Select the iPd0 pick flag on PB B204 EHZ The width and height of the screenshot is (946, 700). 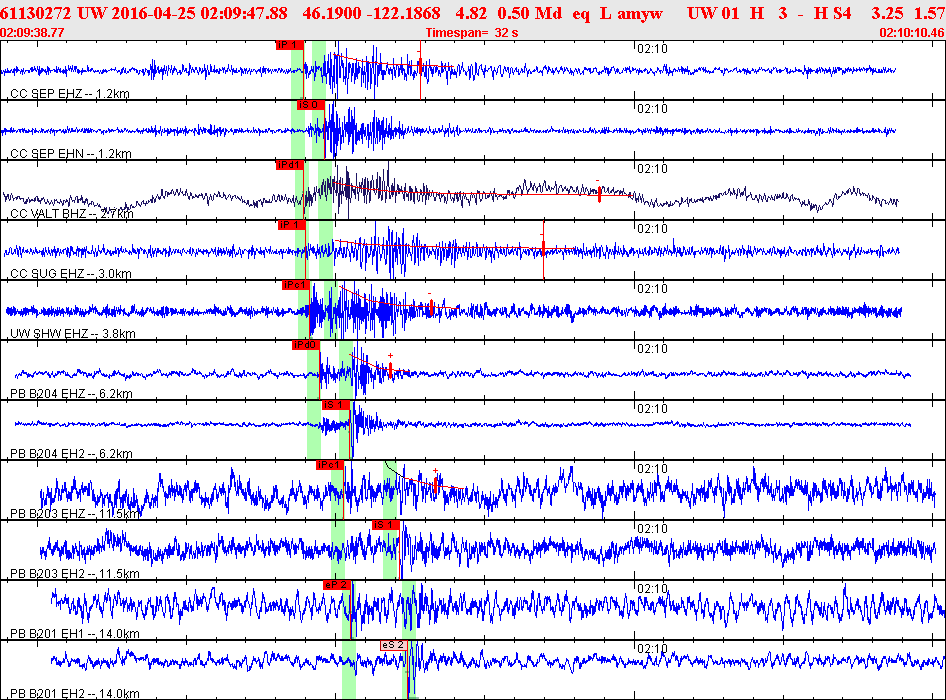point(305,345)
